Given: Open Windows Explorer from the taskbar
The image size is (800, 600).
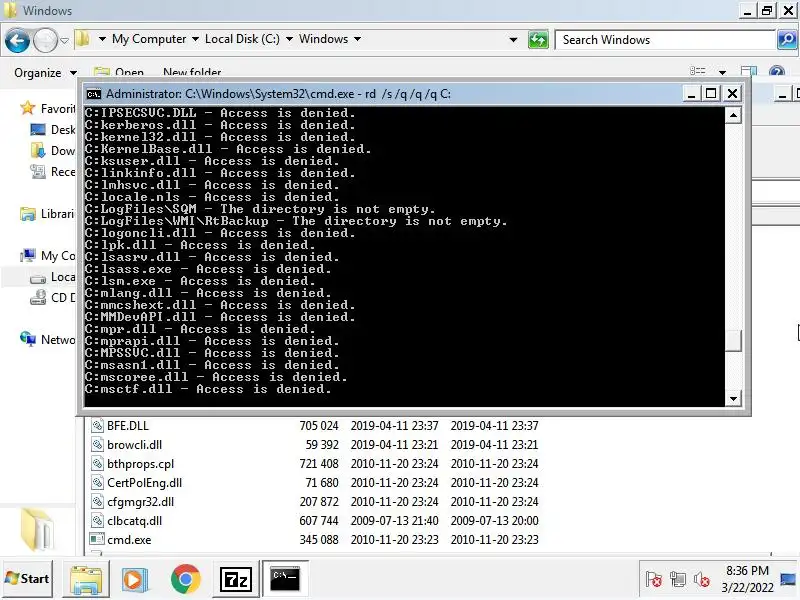Looking at the screenshot, I should pos(86,580).
